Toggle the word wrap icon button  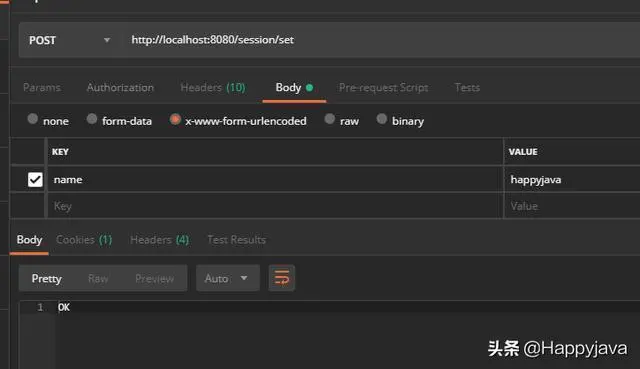[282, 278]
